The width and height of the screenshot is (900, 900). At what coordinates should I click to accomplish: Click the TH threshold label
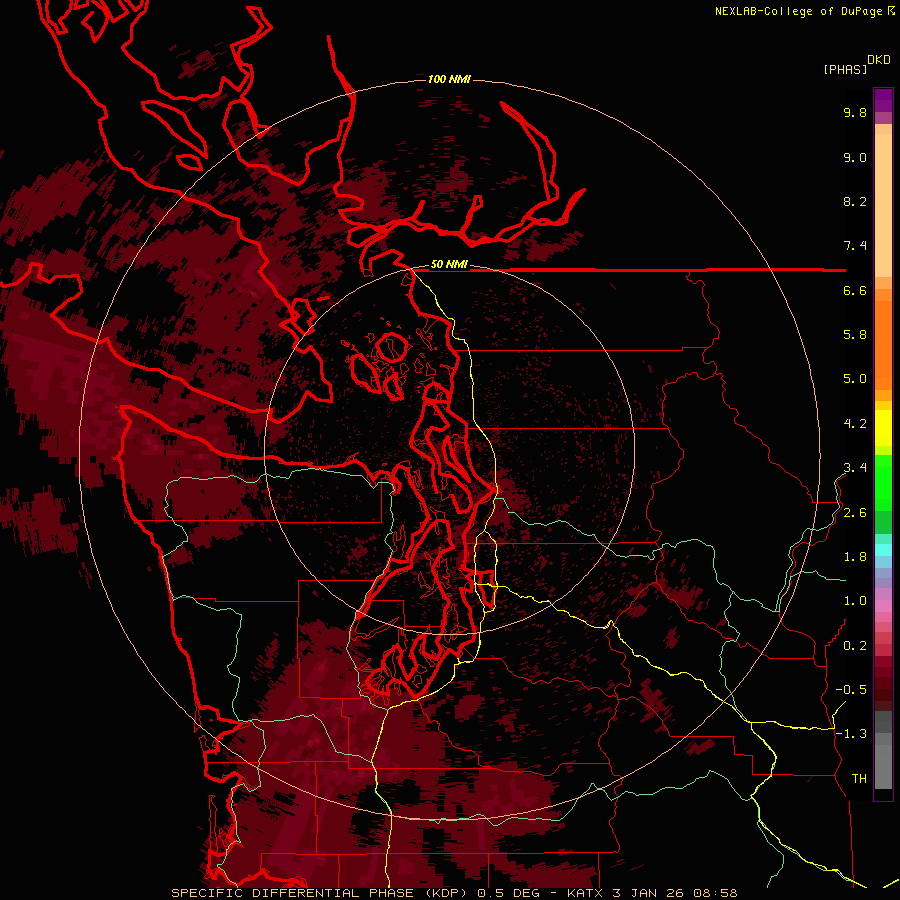[x=859, y=779]
